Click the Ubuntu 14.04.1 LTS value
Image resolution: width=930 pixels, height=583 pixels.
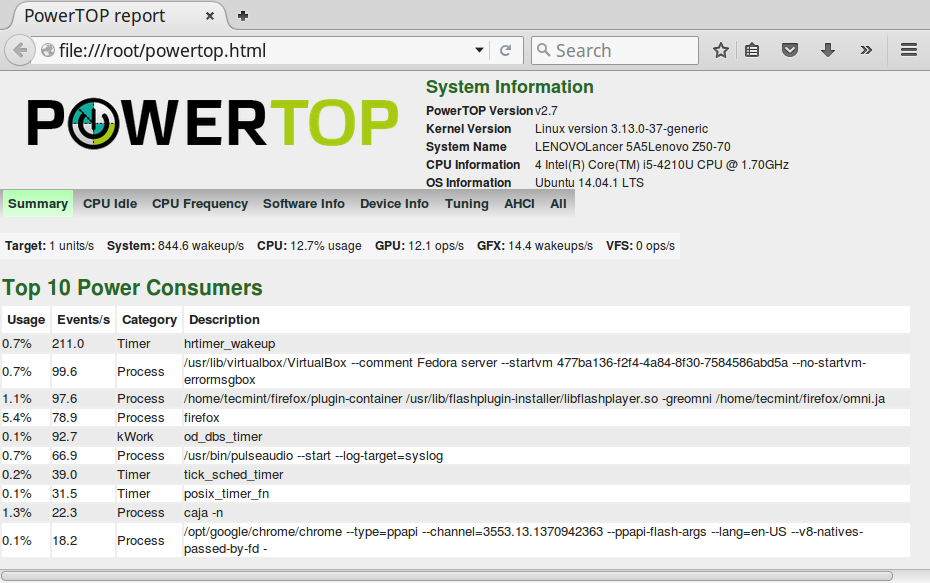click(x=590, y=183)
